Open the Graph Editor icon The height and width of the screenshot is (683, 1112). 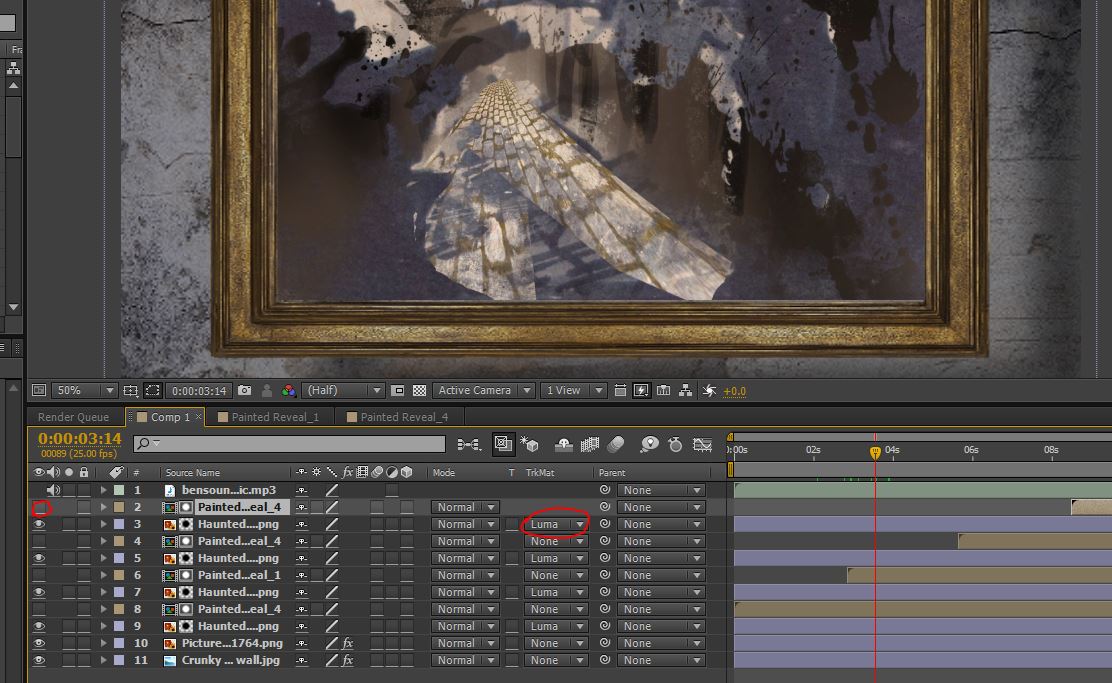702,445
